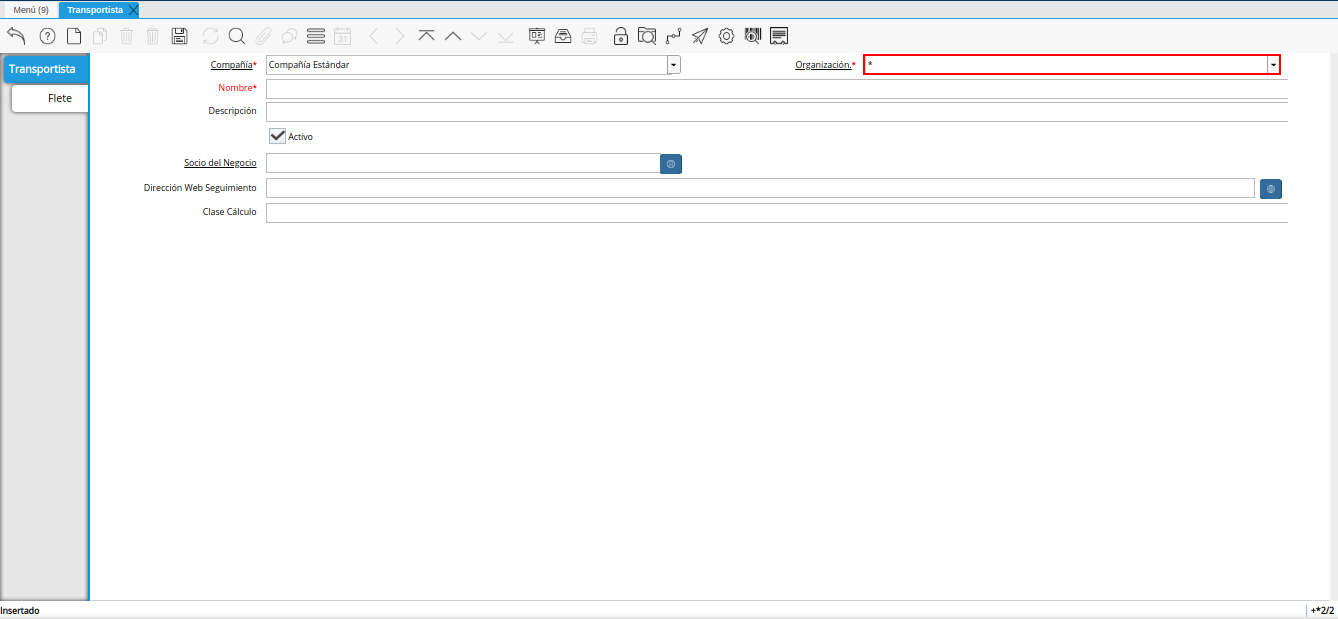Click the calendar history icon
The image size is (1338, 619).
[x=342, y=36]
